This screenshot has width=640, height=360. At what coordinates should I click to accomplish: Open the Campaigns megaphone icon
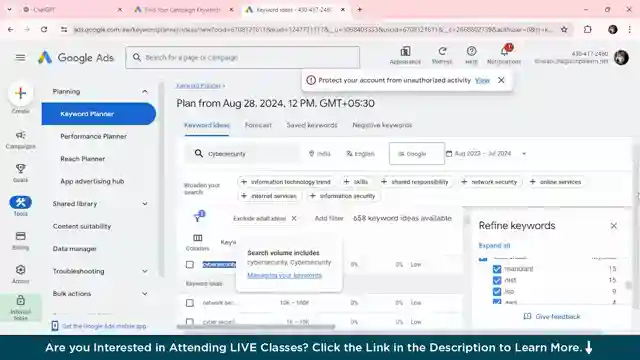[x=20, y=135]
